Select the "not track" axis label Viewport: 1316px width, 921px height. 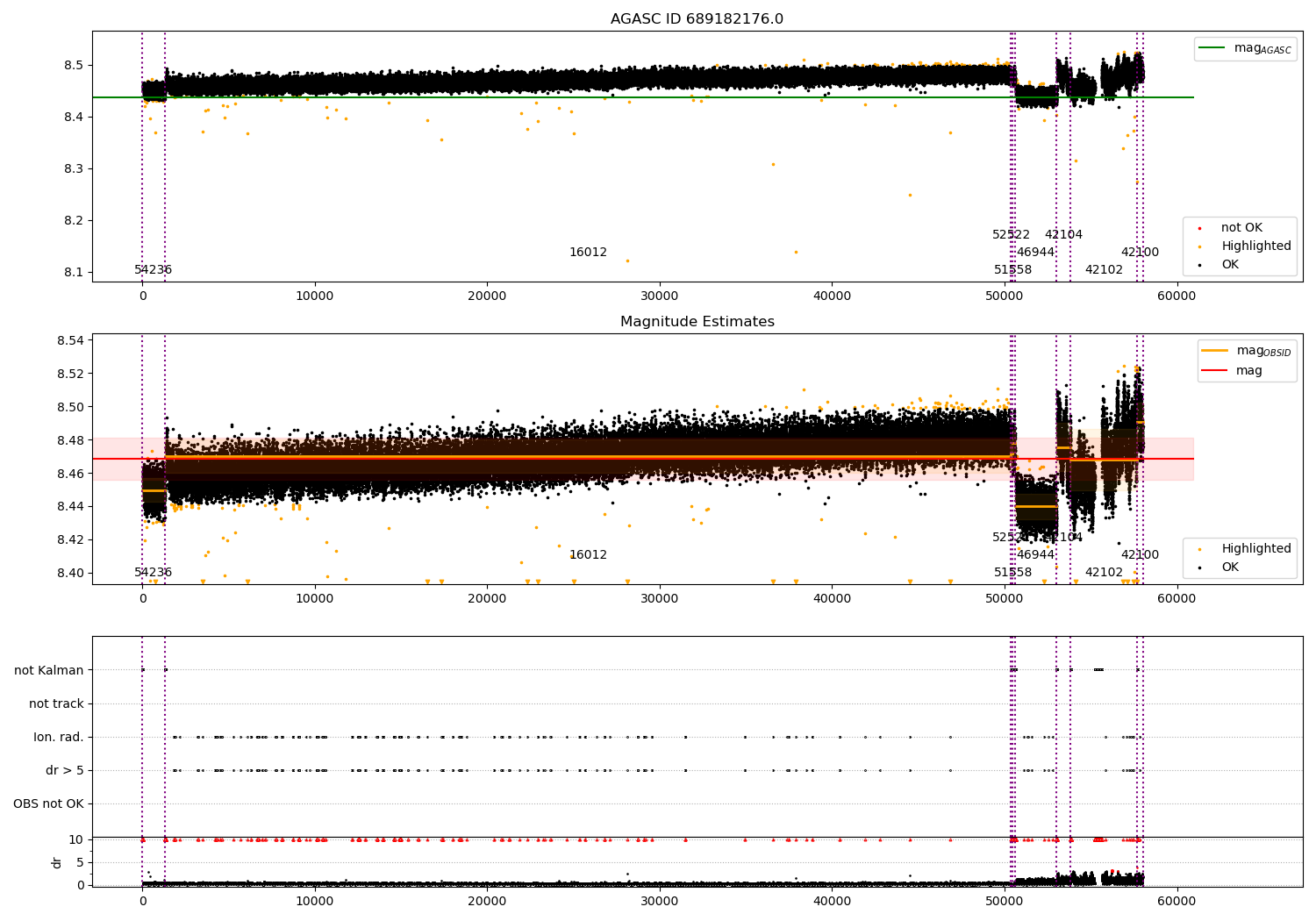pos(56,704)
